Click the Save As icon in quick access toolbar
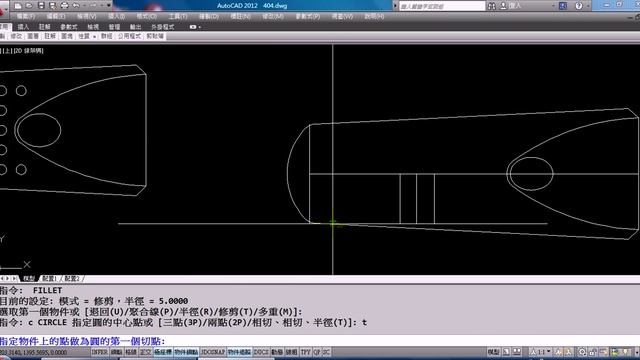This screenshot has width=640, height=360. [53, 6]
